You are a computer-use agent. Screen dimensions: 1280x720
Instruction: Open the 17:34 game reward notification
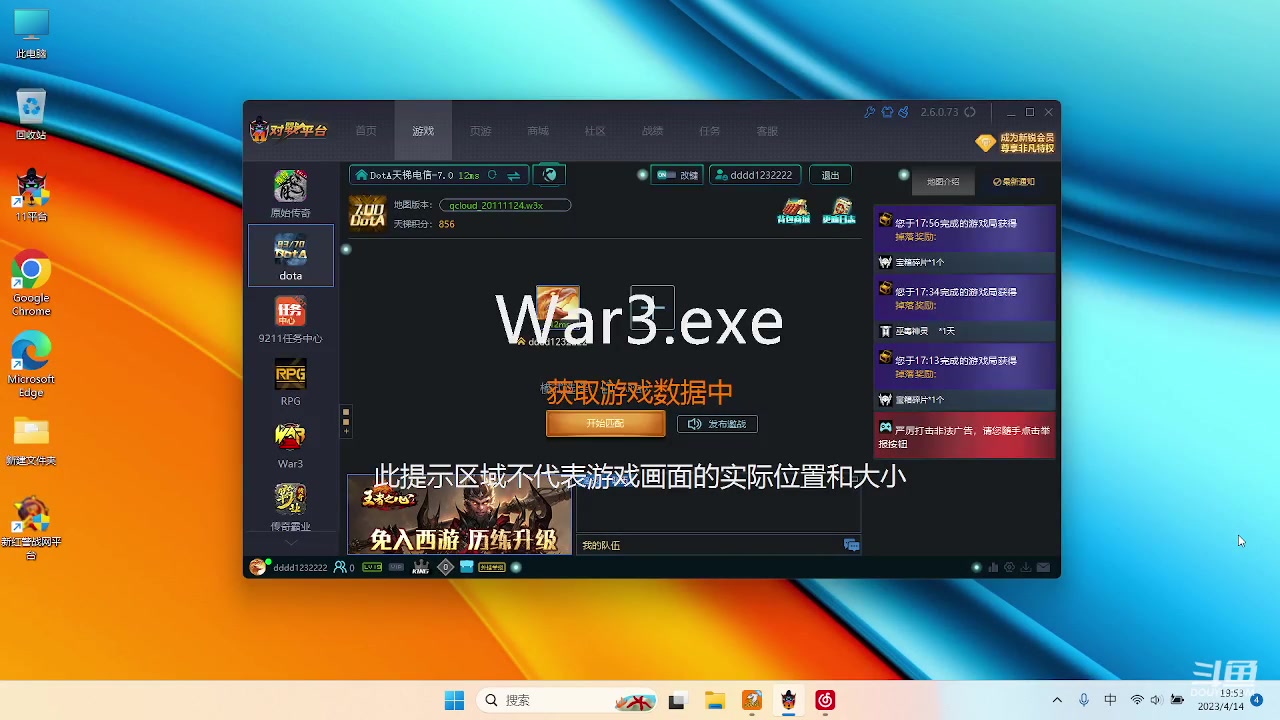(x=965, y=298)
